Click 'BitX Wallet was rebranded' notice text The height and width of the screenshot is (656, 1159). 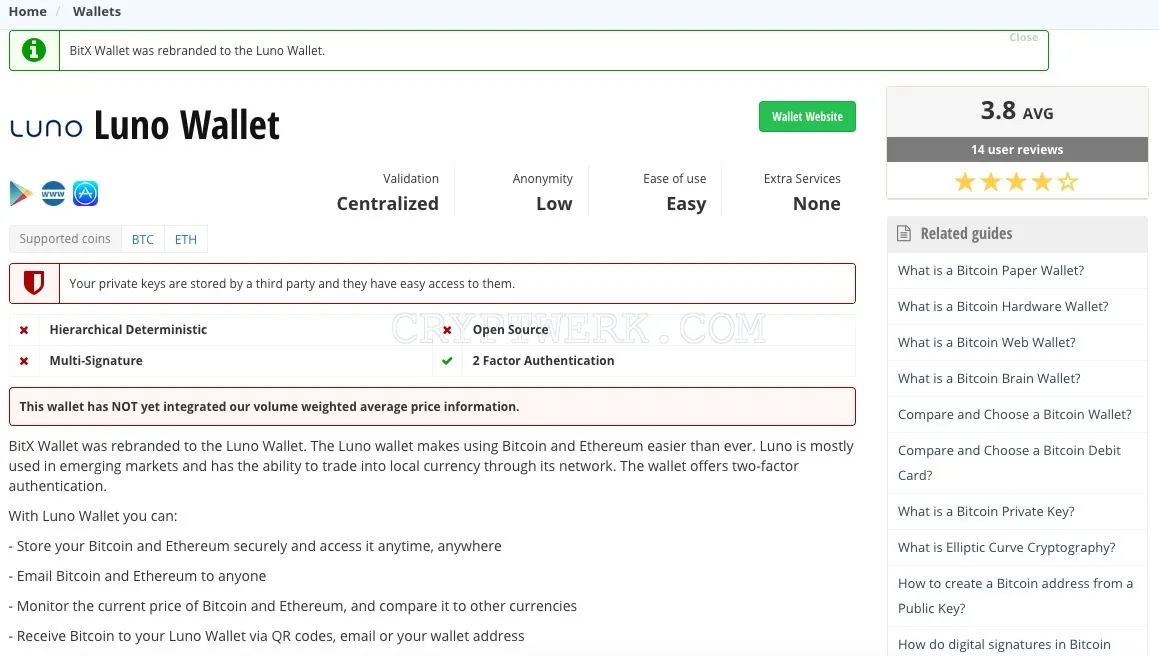click(x=197, y=50)
